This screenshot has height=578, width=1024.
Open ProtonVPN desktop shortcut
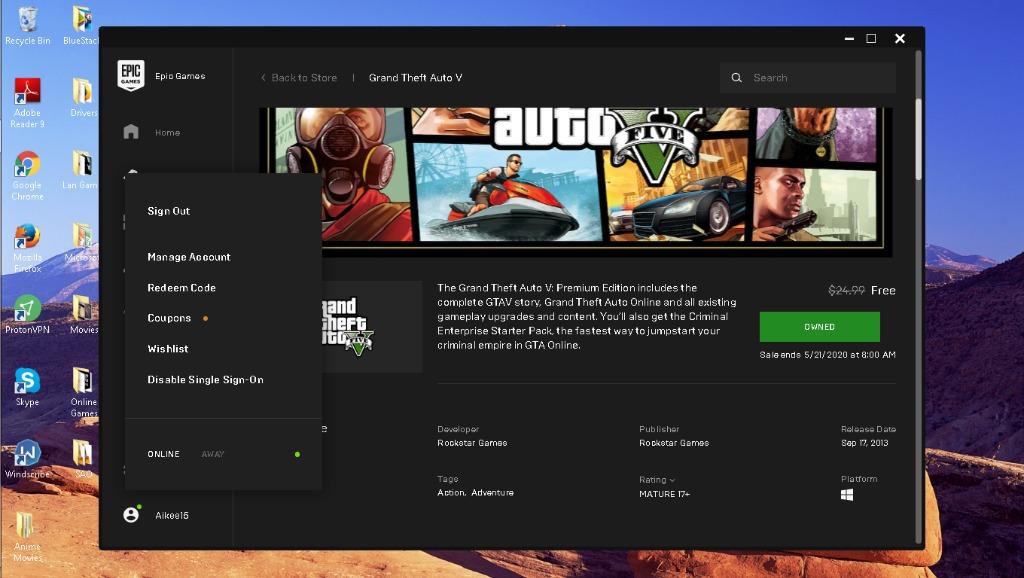(27, 315)
